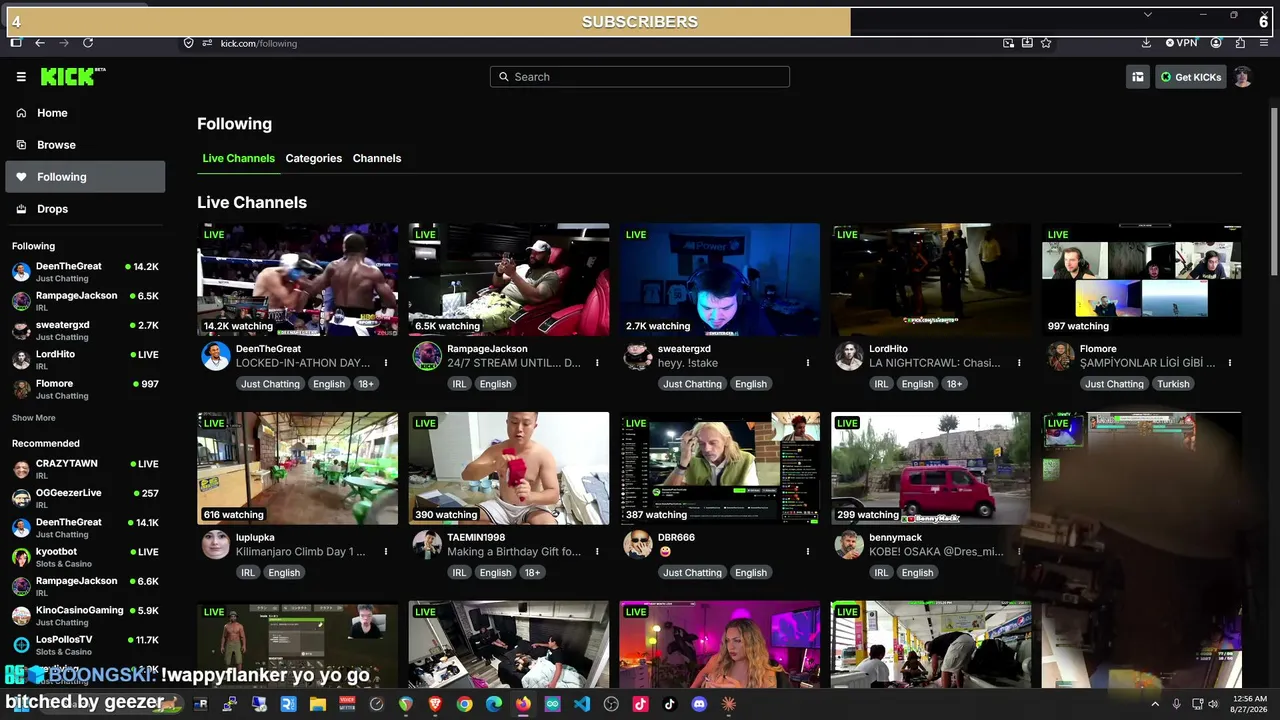Bookmark this page with the star icon
1280x720 pixels.
[1046, 43]
